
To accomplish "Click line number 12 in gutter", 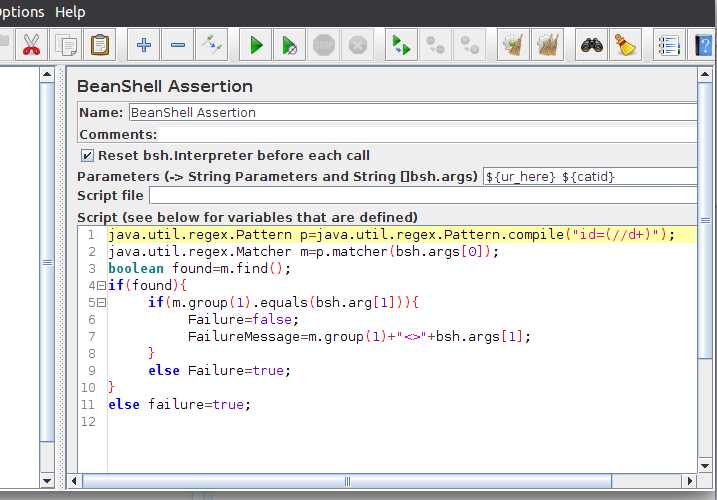I will (88, 422).
